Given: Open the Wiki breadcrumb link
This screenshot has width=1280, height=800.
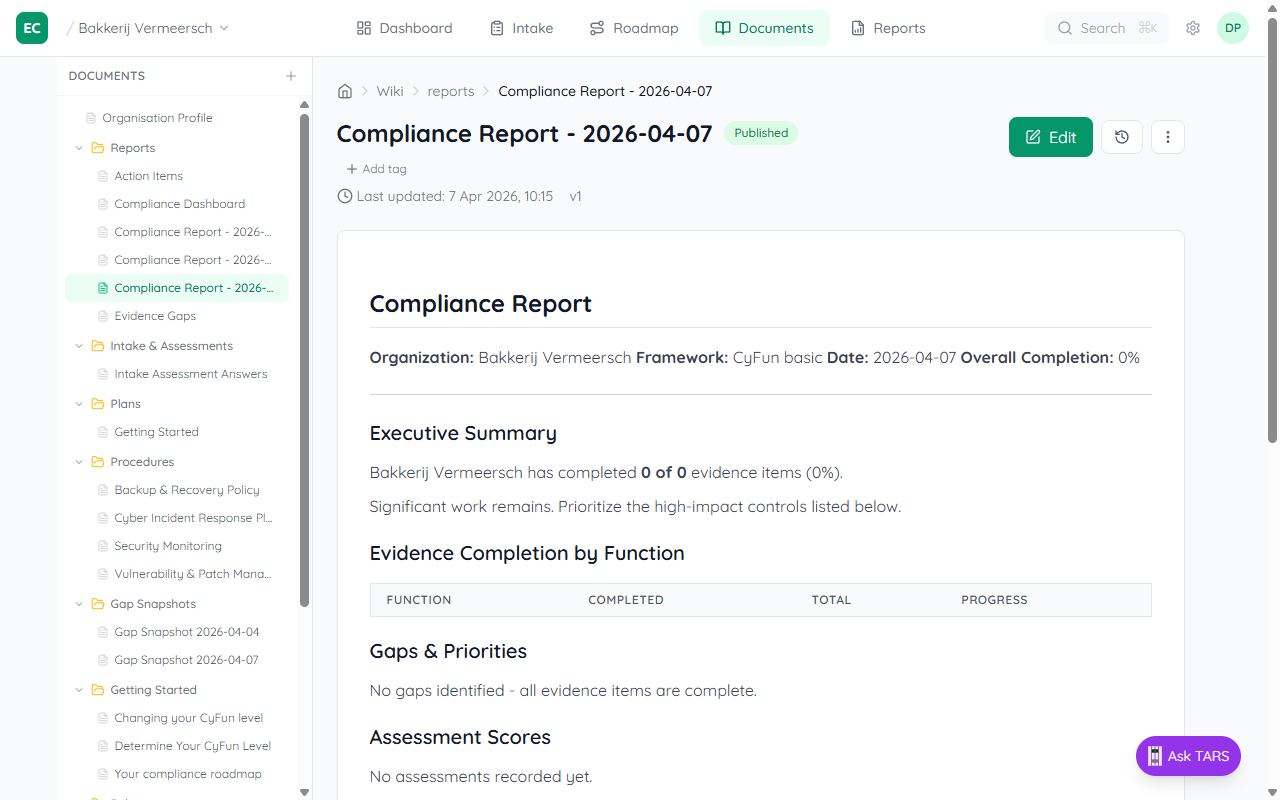Looking at the screenshot, I should pos(389,90).
